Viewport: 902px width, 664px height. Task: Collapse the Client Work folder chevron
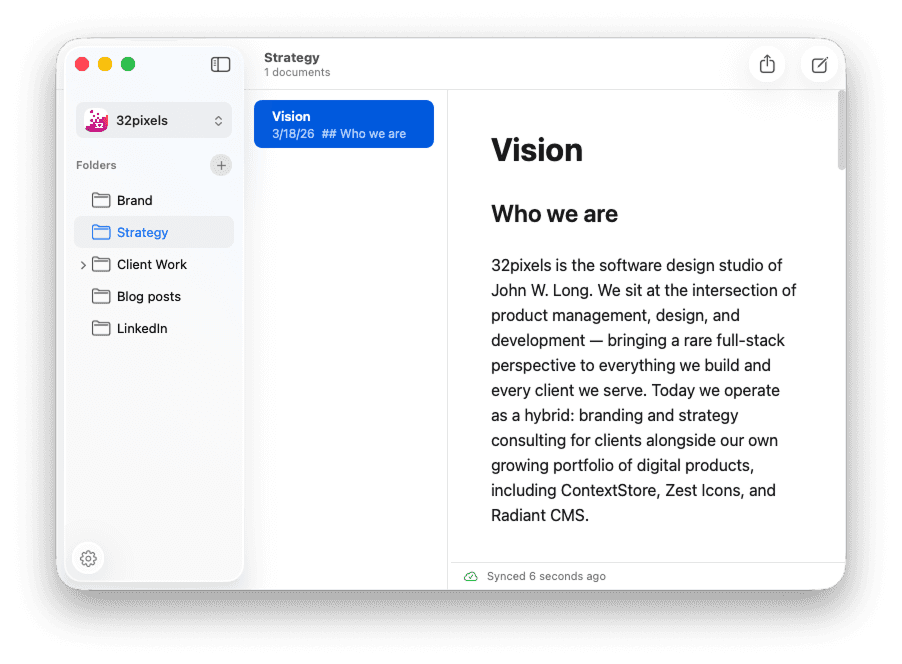[x=83, y=264]
